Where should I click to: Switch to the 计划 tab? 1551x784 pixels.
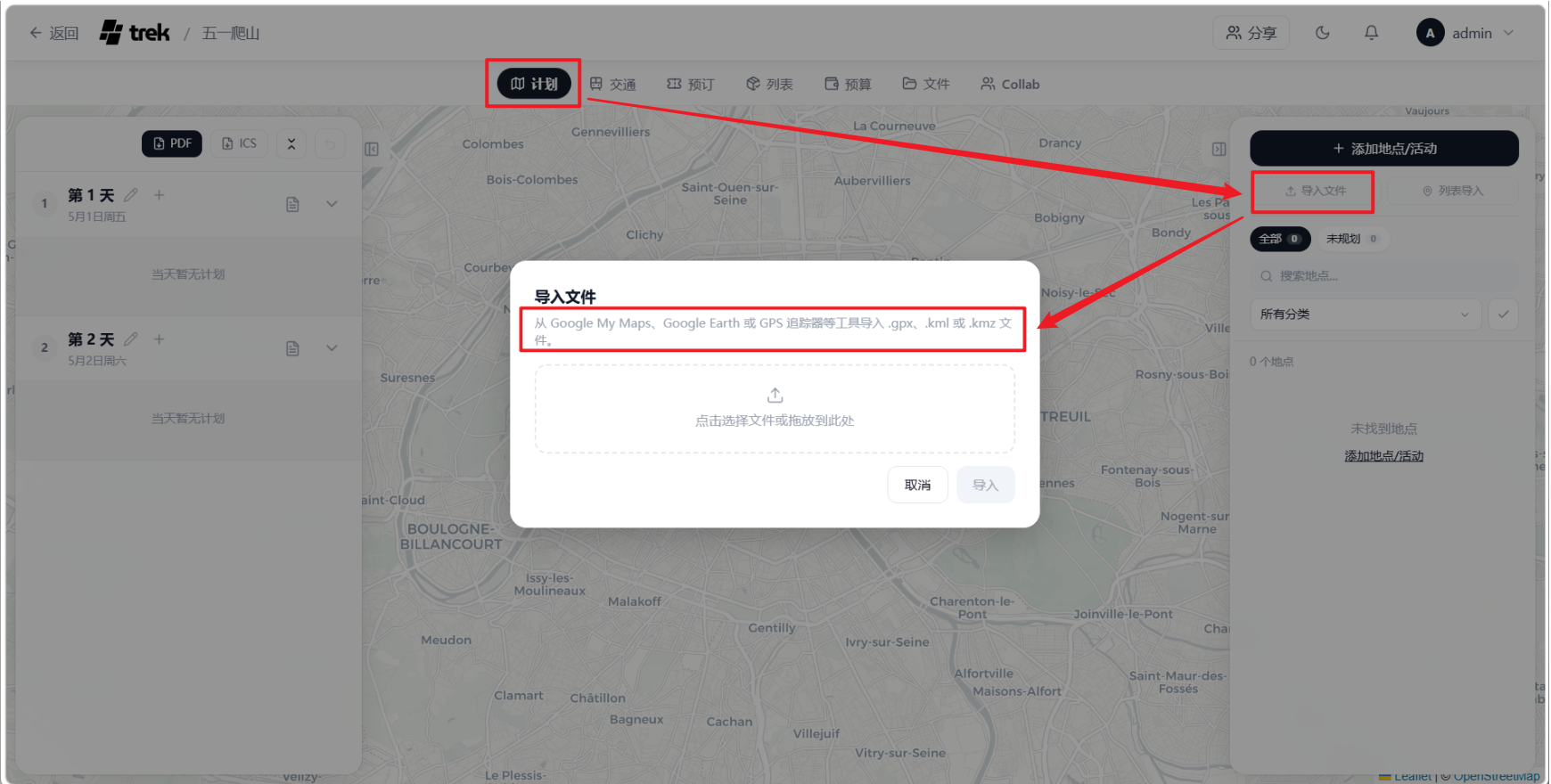coord(534,84)
